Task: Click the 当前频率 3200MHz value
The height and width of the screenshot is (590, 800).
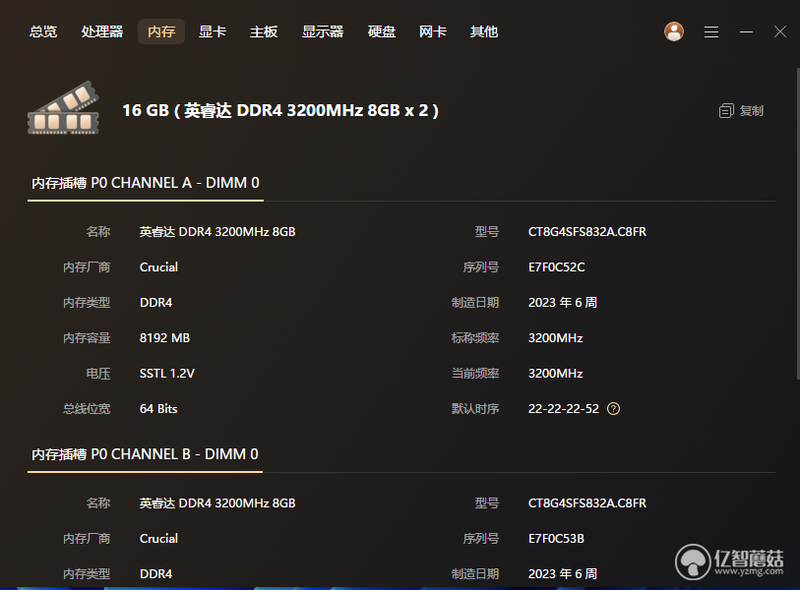Action: [x=556, y=374]
